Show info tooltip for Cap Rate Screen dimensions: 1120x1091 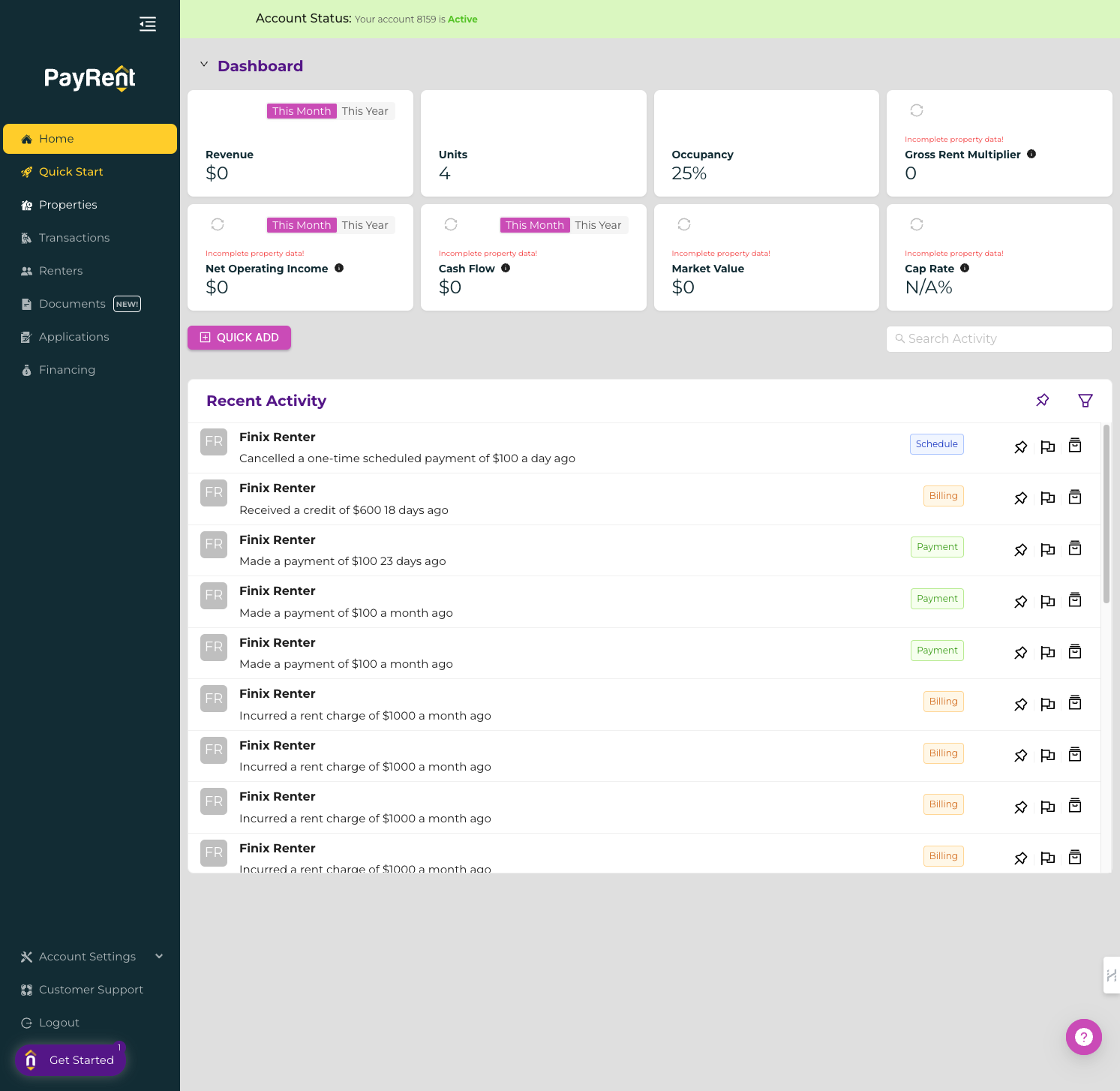pos(965,268)
